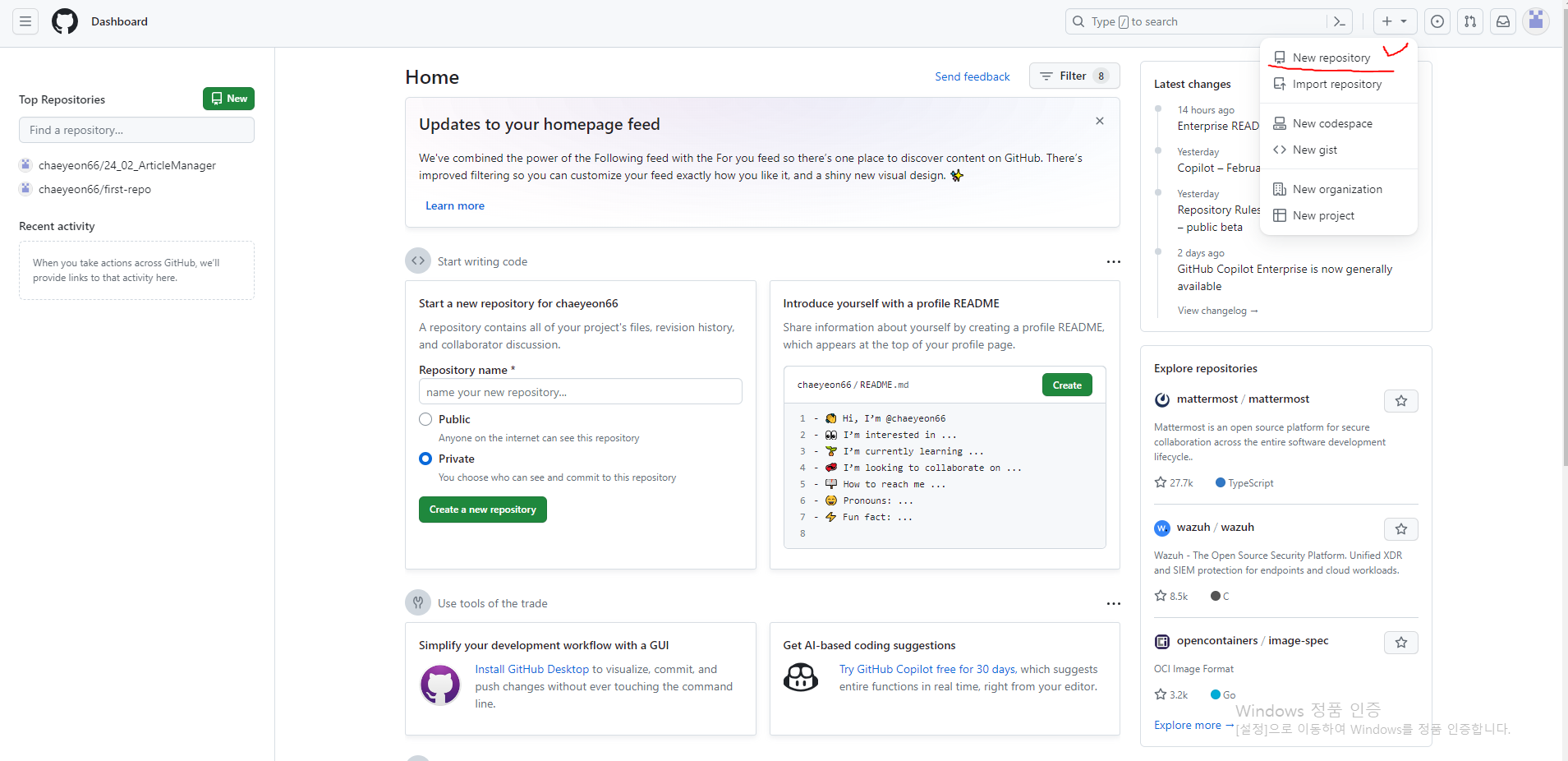Open the Issues icon in header
This screenshot has width=1568, height=761.
point(1437,21)
